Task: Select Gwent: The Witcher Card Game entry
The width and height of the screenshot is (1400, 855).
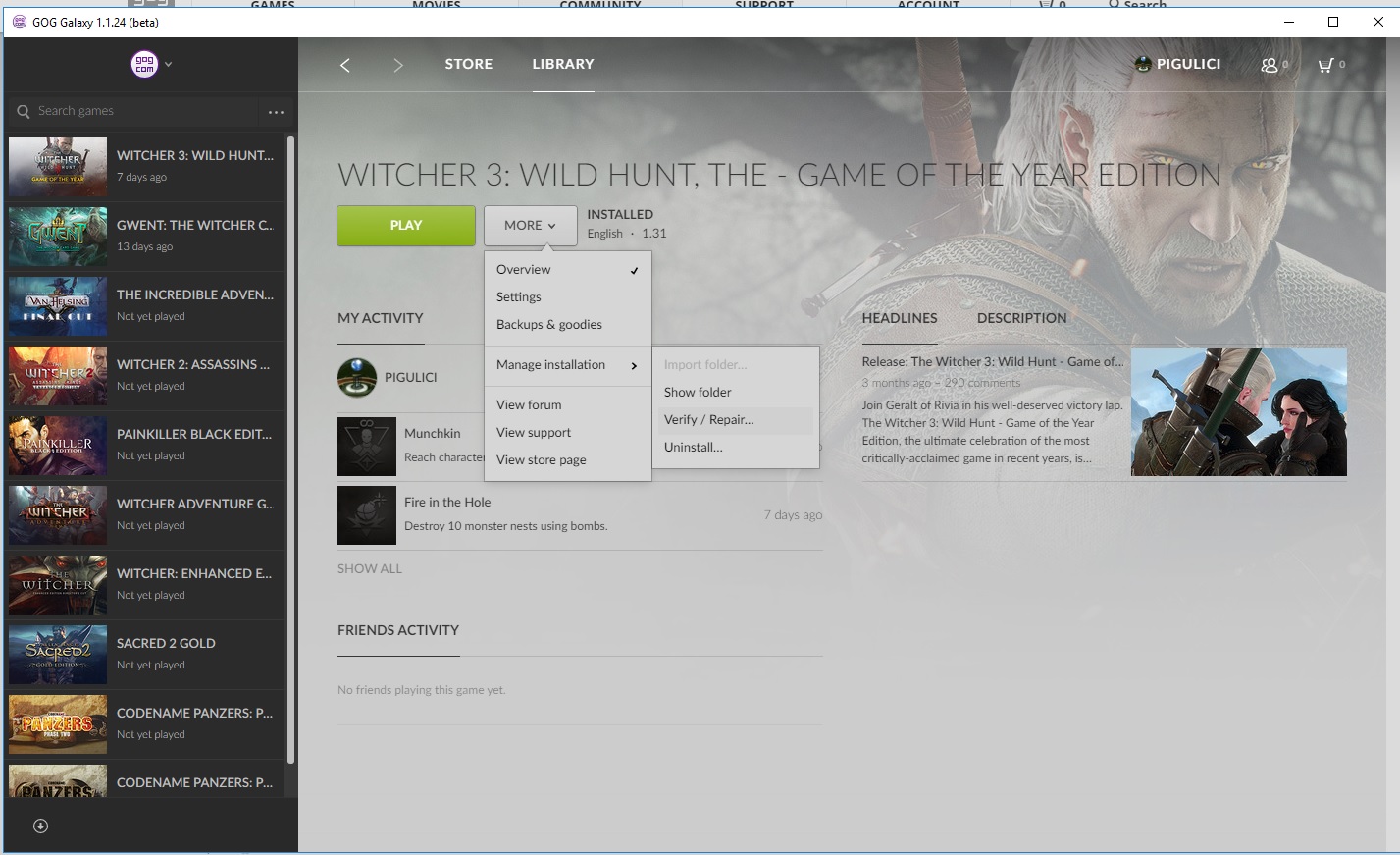Action: [x=145, y=237]
